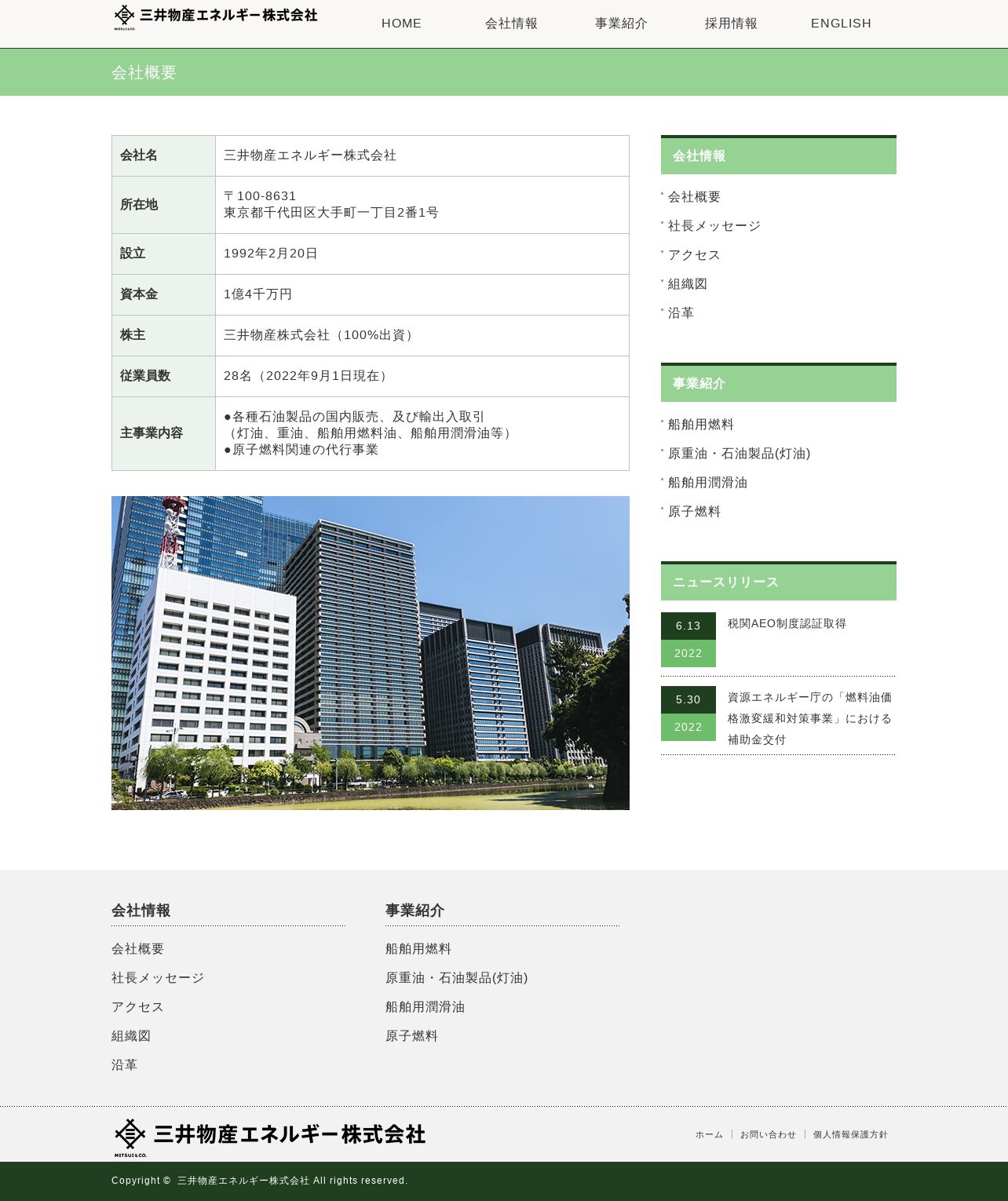Image resolution: width=1008 pixels, height=1201 pixels.
Task: Click the 会社名 table header cell
Action: coord(163,155)
